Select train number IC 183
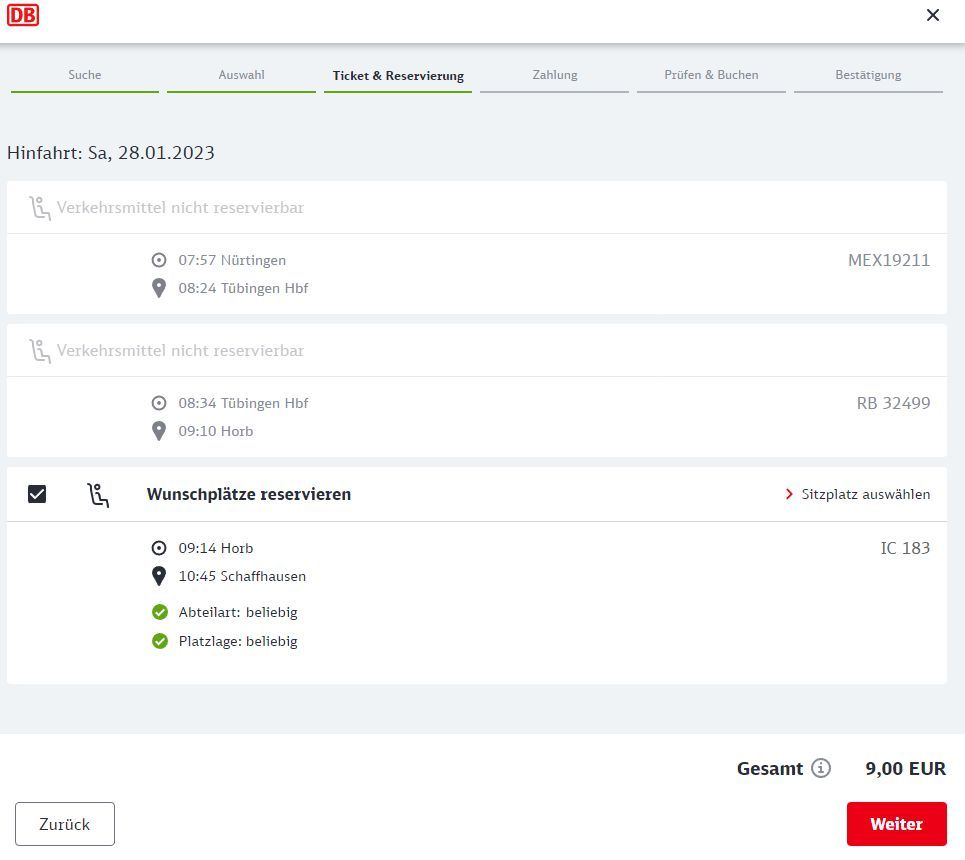The width and height of the screenshot is (965, 860). [905, 548]
